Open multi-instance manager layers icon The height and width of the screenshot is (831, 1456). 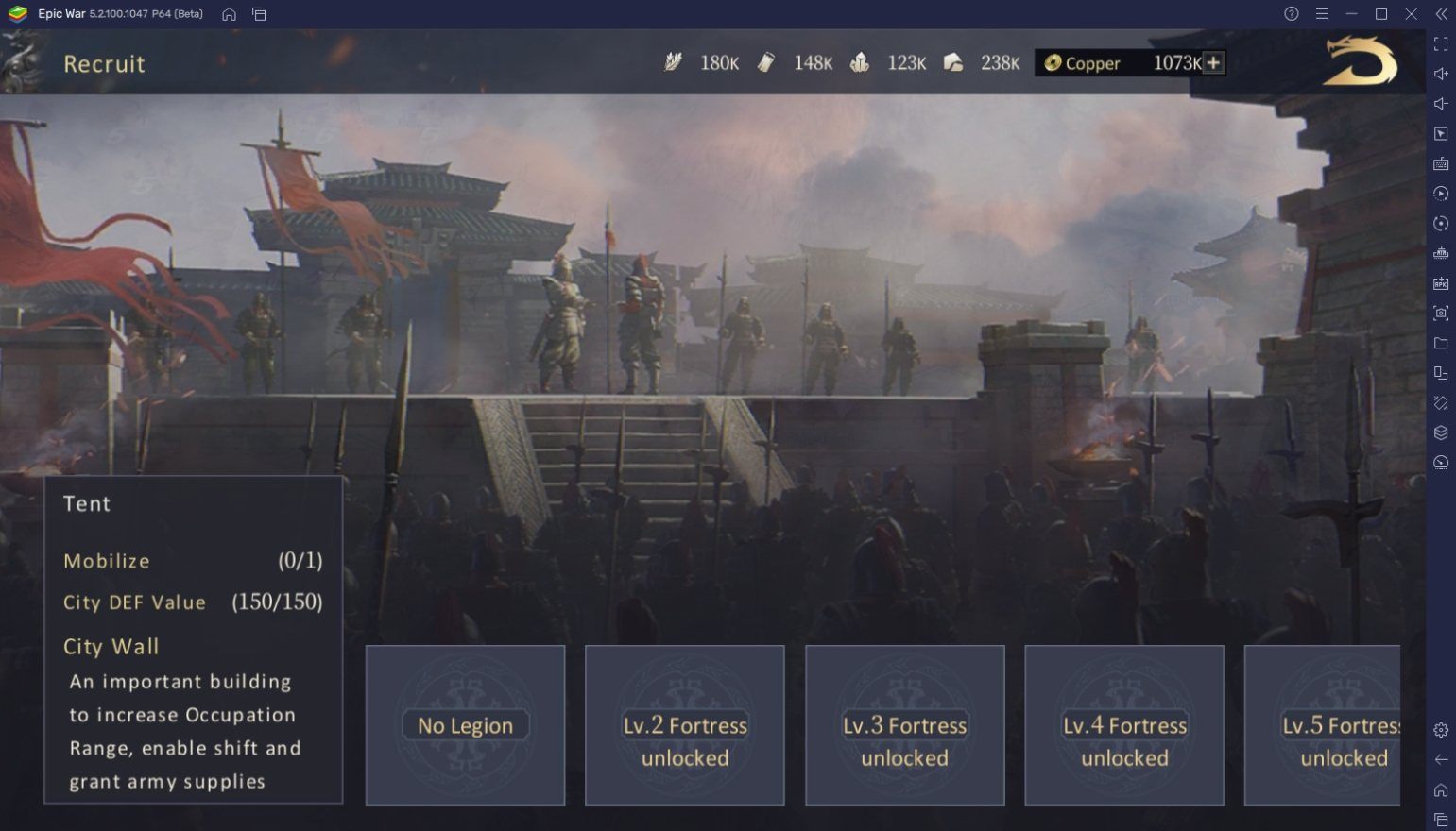click(1441, 432)
